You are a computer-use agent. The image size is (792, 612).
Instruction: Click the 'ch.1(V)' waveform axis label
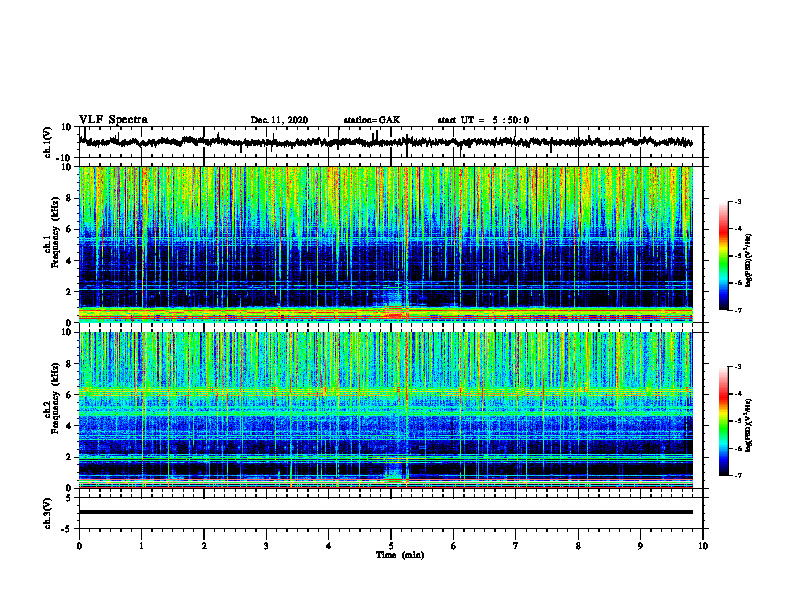48,142
